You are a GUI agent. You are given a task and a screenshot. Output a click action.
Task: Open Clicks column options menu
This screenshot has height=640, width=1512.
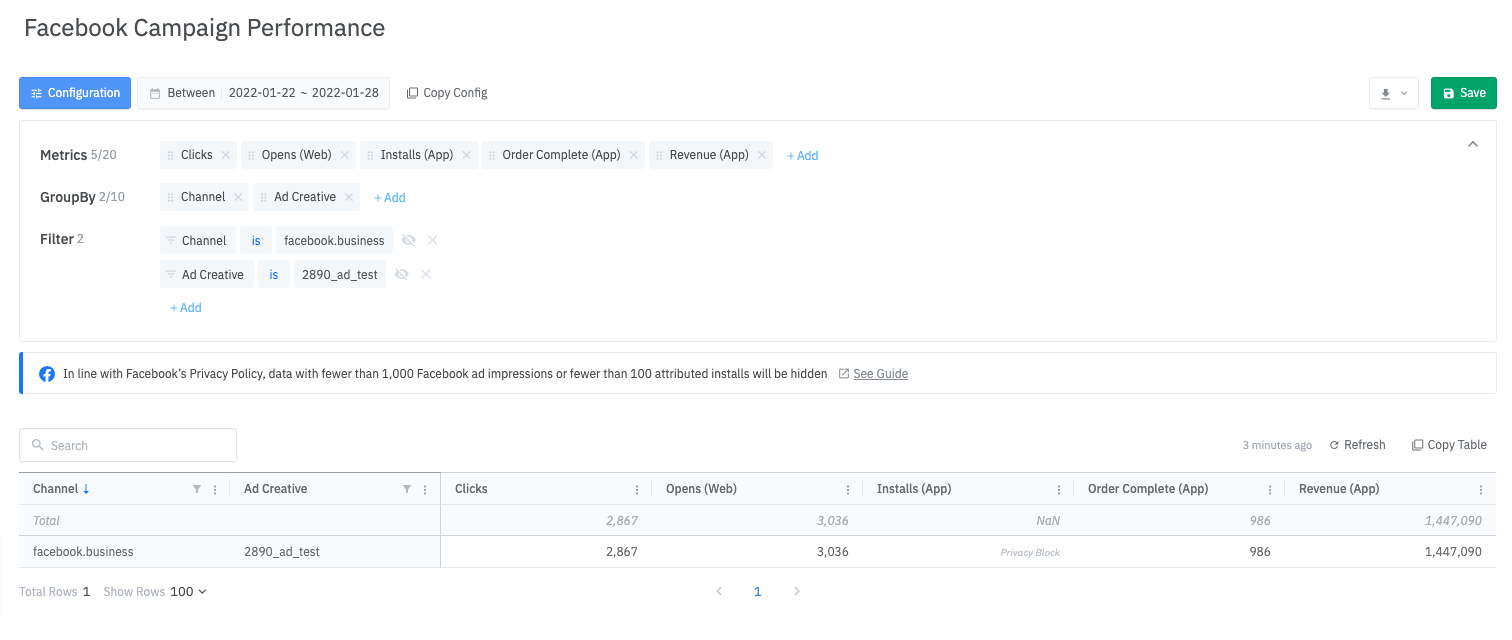(637, 490)
